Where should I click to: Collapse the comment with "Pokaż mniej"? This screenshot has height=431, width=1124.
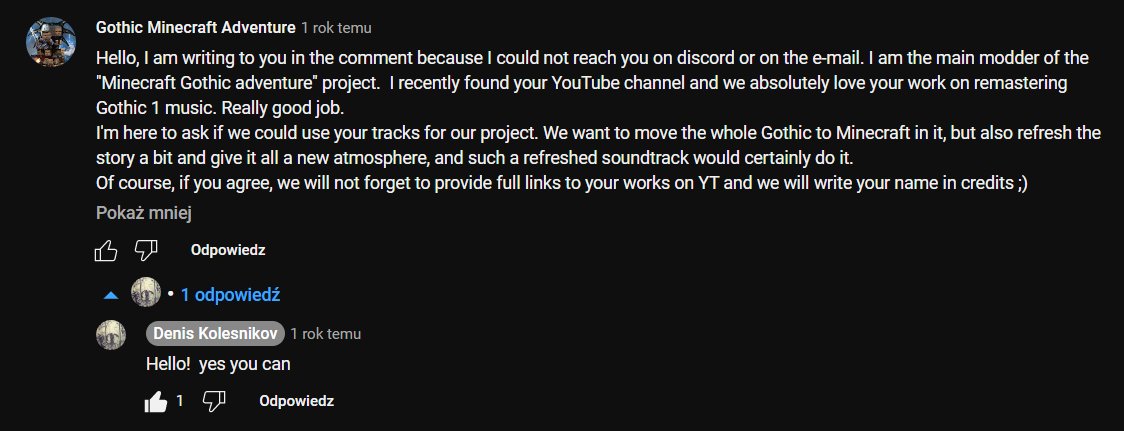click(143, 212)
